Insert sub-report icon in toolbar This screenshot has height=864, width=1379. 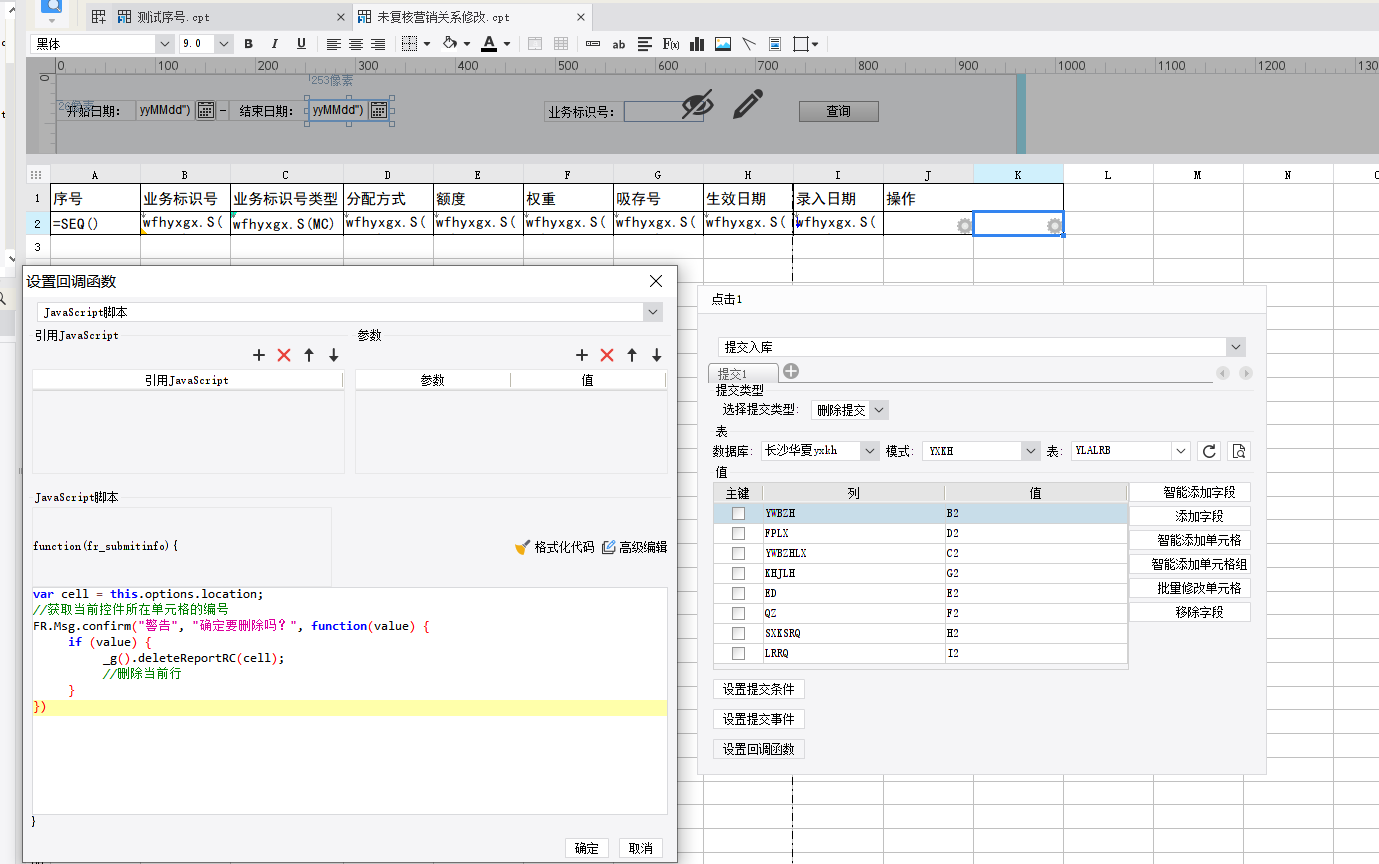(x=775, y=44)
